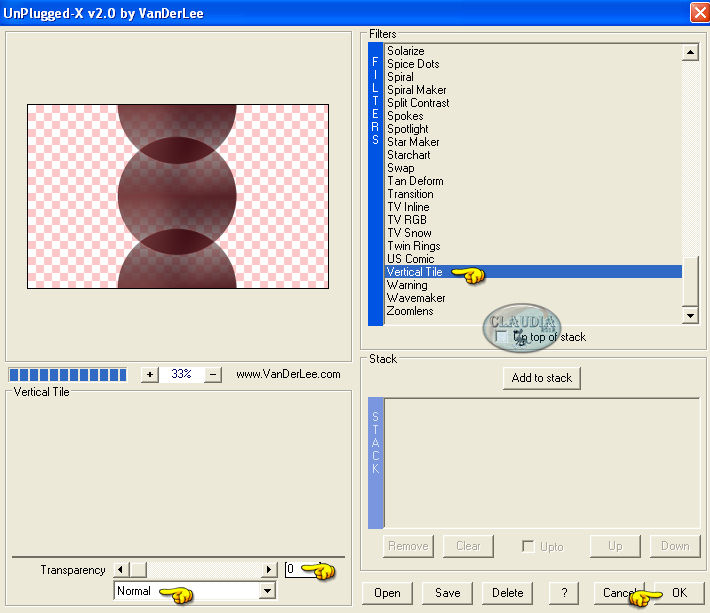Toggle the On top of stack checkbox
The height and width of the screenshot is (613, 710).
point(501,336)
